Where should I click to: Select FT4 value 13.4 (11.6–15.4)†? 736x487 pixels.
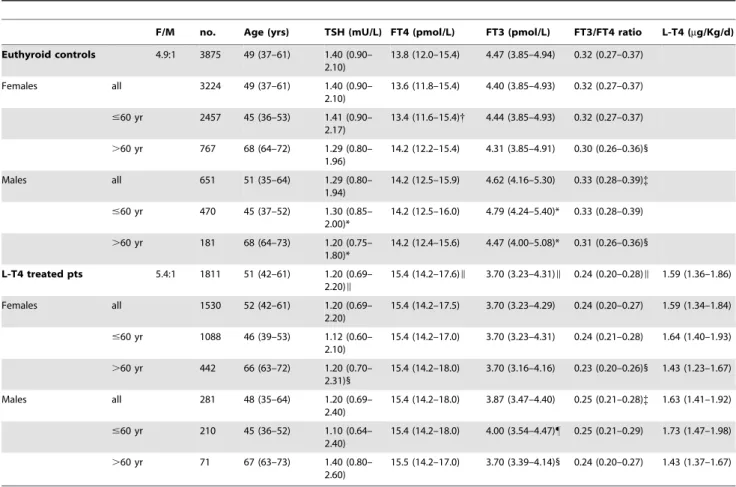428,118
